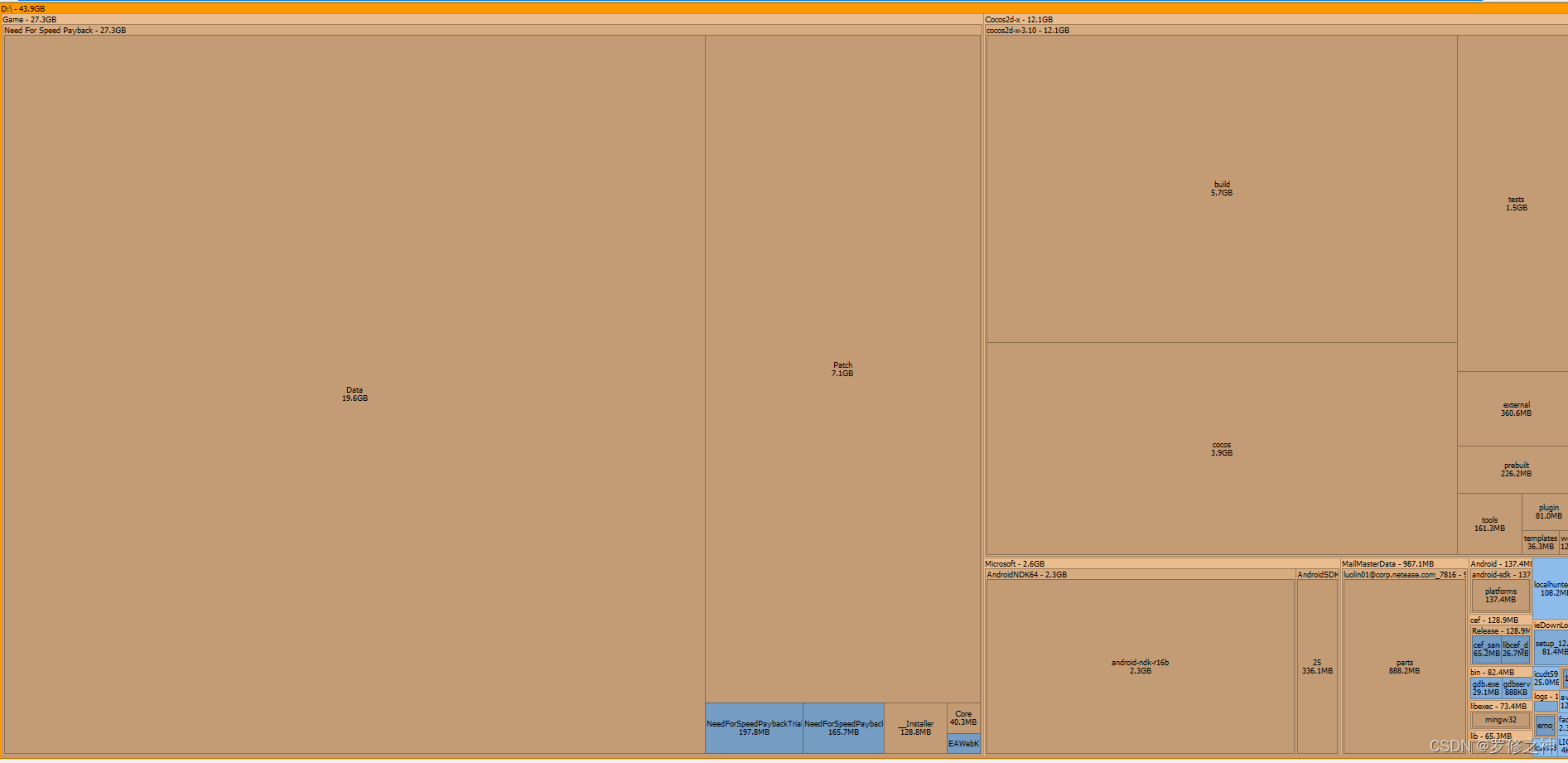Click the gdb.exe 29.1MB file block
The width and height of the screenshot is (1568, 763).
[1486, 688]
